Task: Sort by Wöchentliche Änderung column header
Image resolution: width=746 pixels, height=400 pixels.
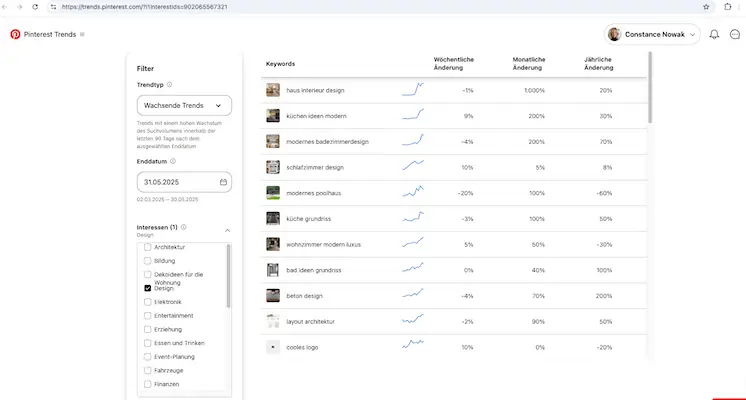Action: [x=453, y=63]
